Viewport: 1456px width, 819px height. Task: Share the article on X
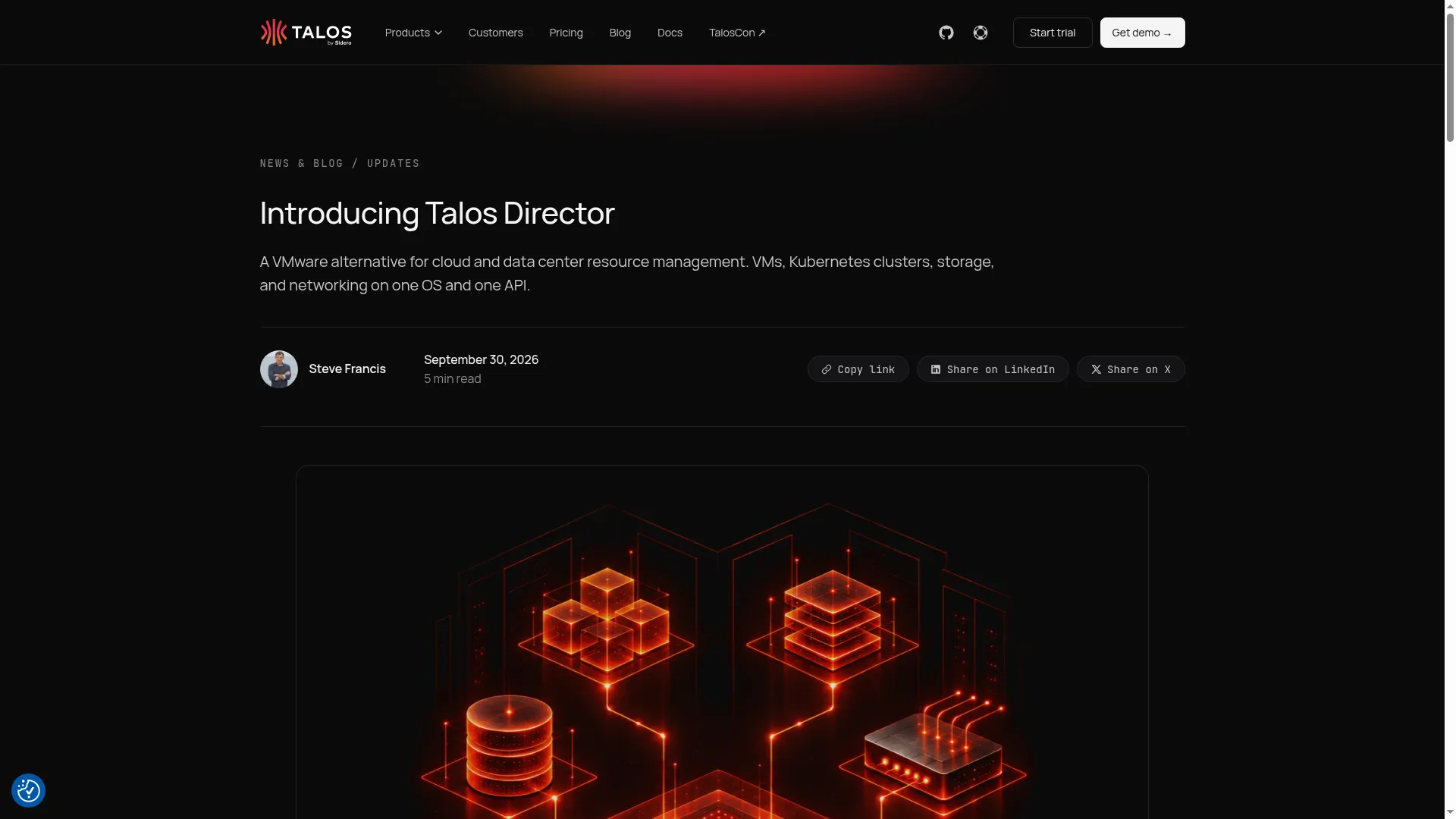click(1130, 369)
